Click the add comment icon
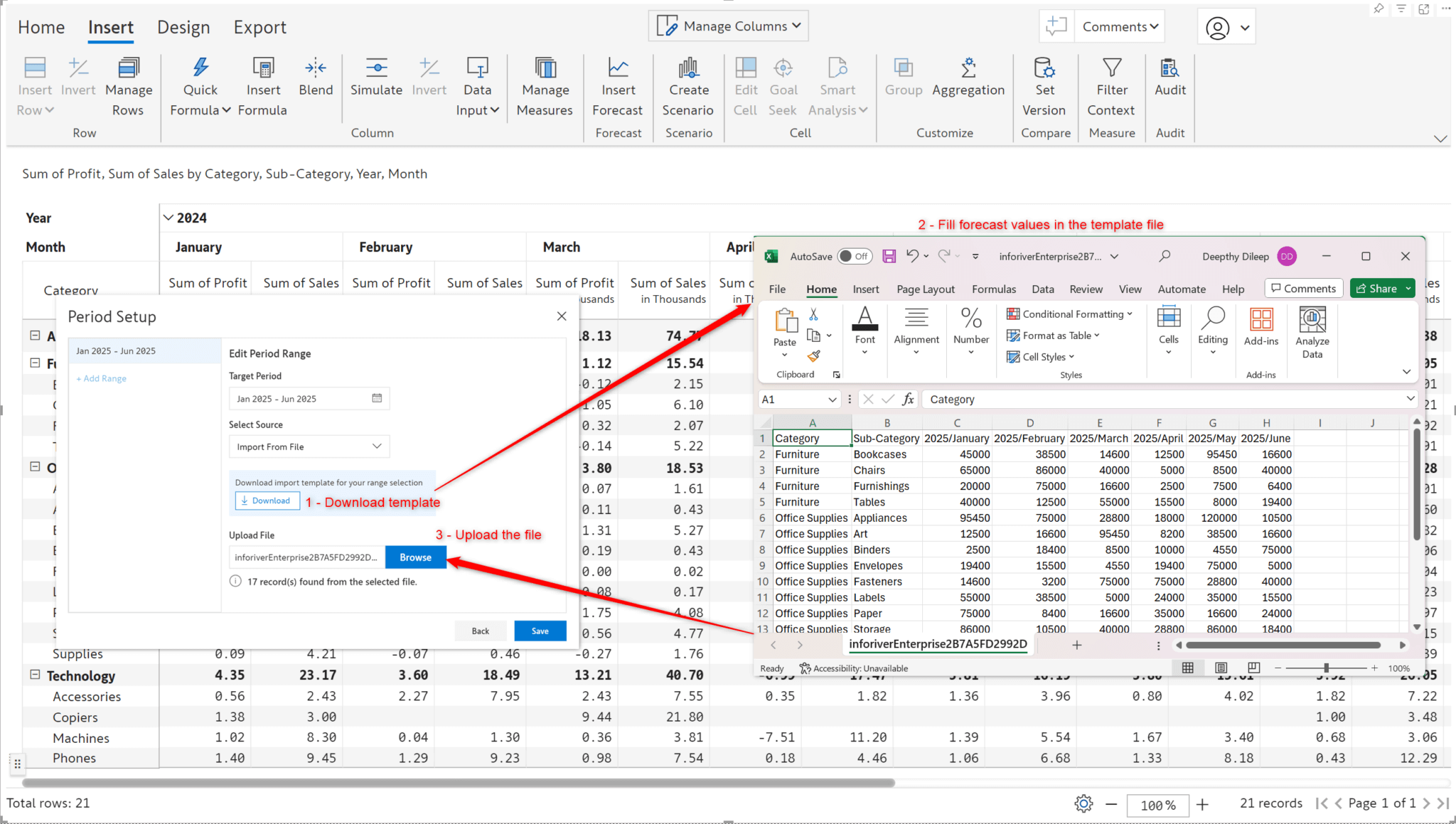Image resolution: width=1456 pixels, height=824 pixels. (x=1056, y=27)
